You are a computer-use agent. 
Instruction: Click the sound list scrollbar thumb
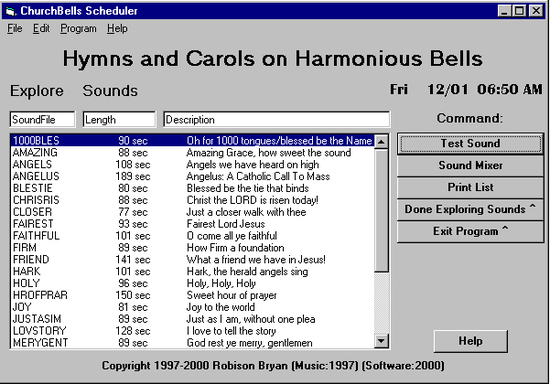click(381, 210)
